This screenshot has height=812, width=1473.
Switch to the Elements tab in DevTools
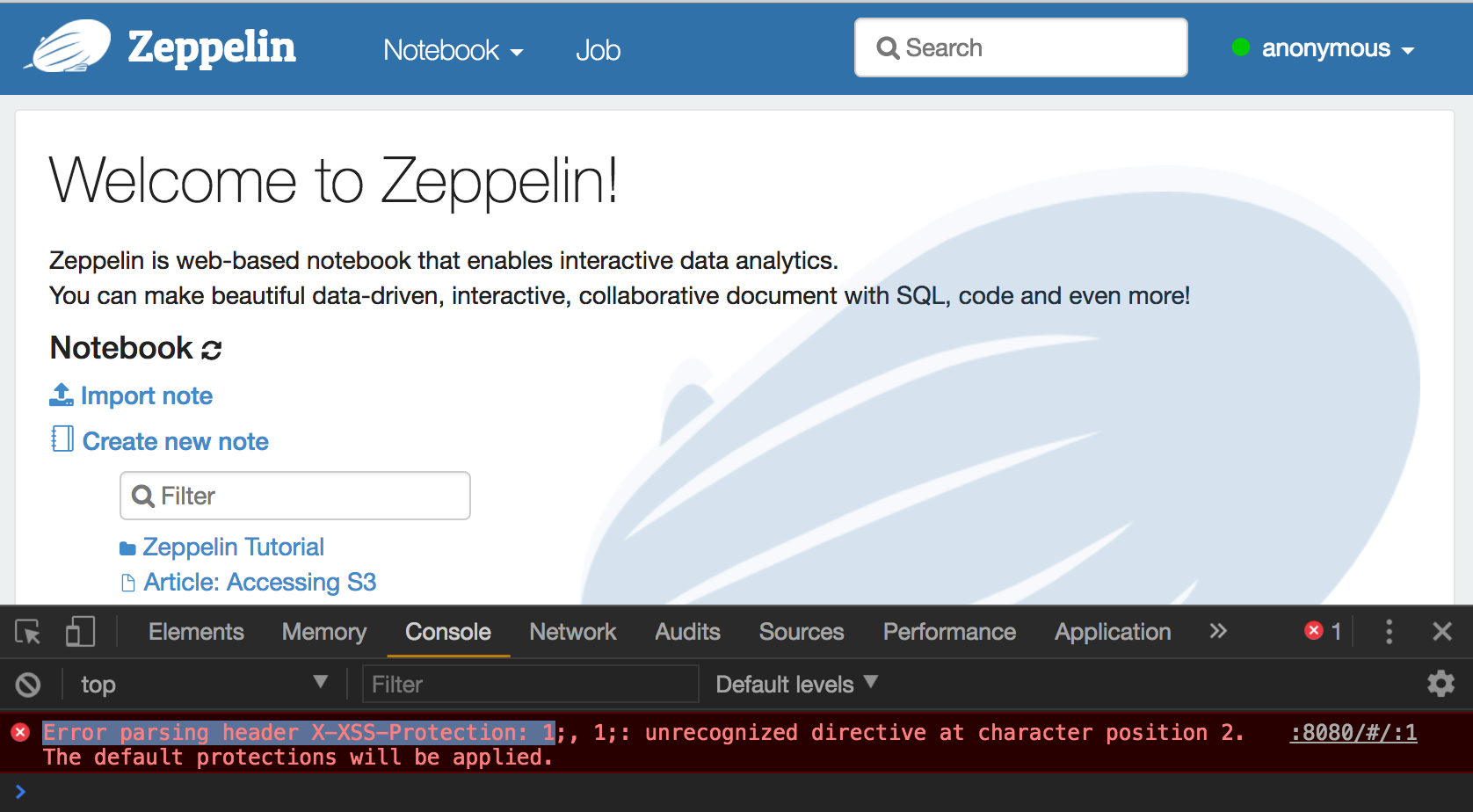(x=196, y=632)
